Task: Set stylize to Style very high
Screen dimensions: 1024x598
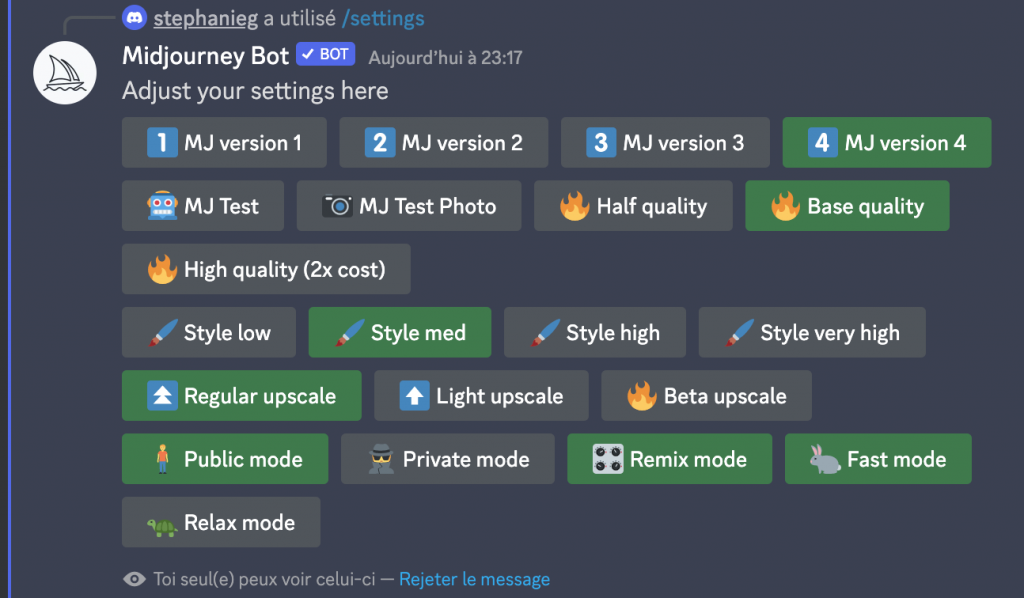Action: pos(812,332)
